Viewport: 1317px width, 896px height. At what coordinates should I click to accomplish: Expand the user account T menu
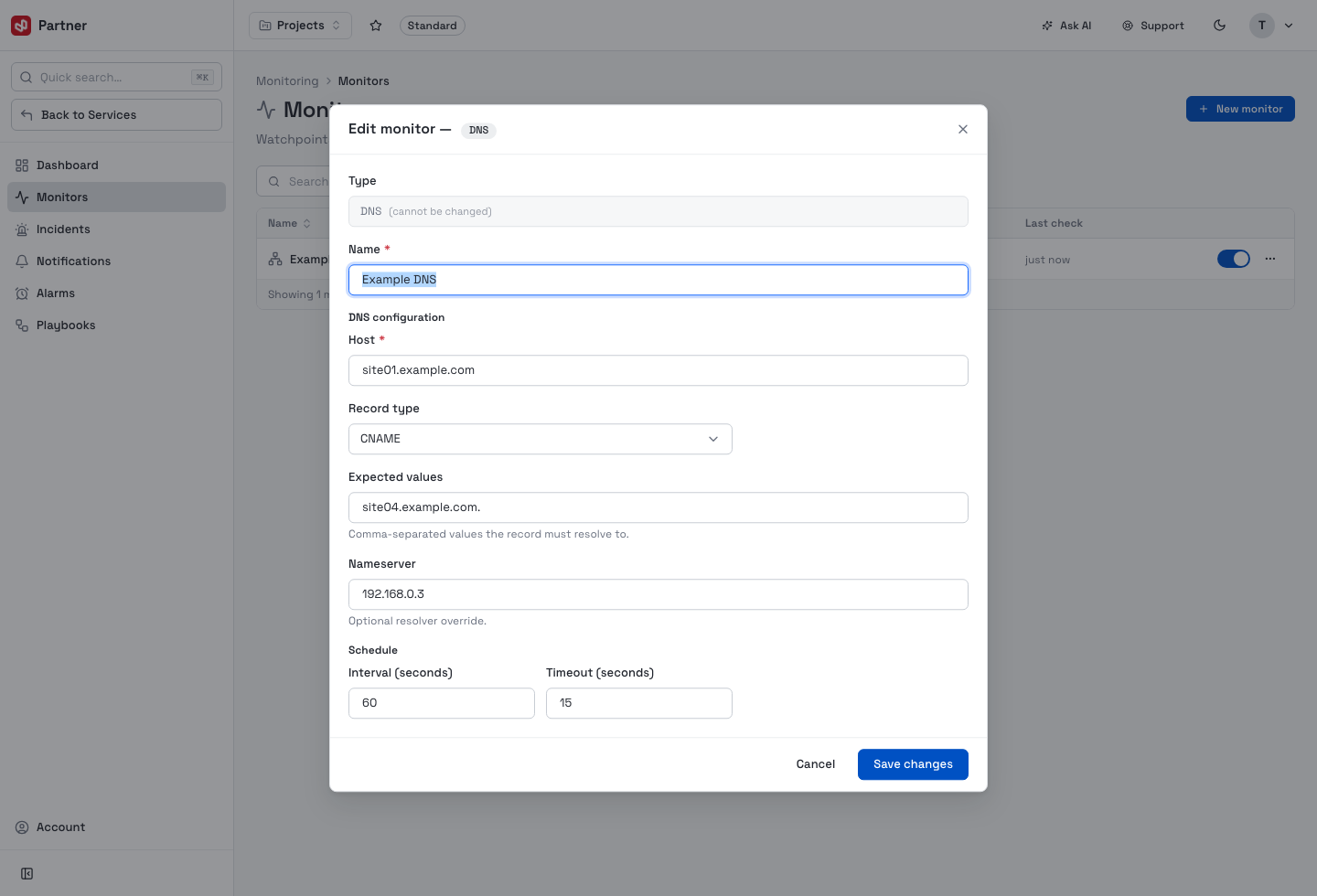click(1272, 26)
